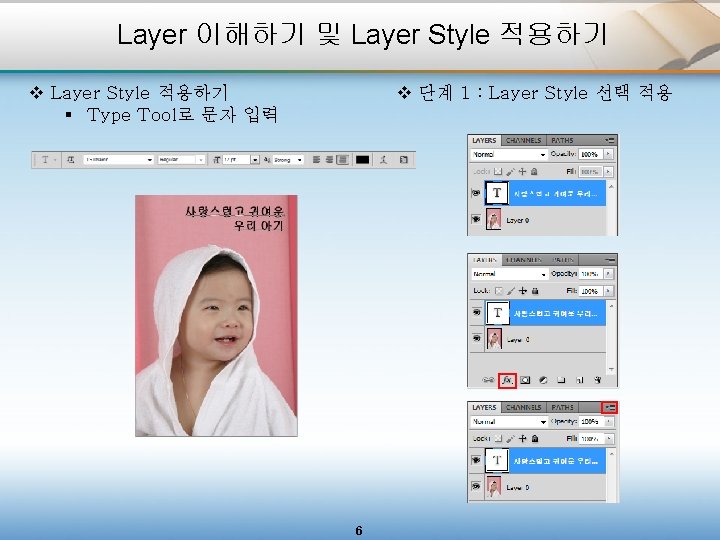
Task: Toggle lock position in middle Layers panel
Action: (x=523, y=291)
